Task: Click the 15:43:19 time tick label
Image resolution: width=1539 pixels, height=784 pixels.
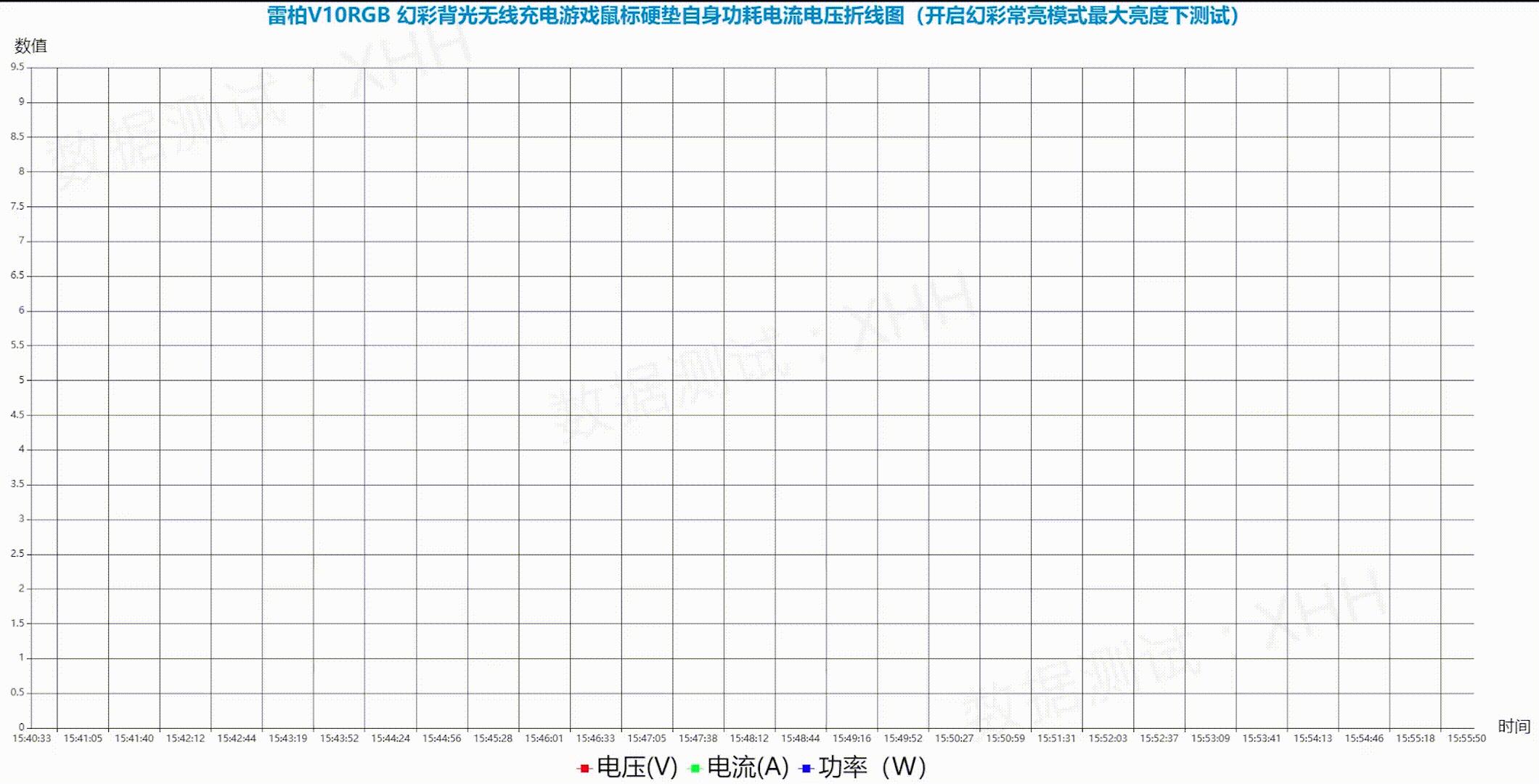Action: click(x=288, y=738)
